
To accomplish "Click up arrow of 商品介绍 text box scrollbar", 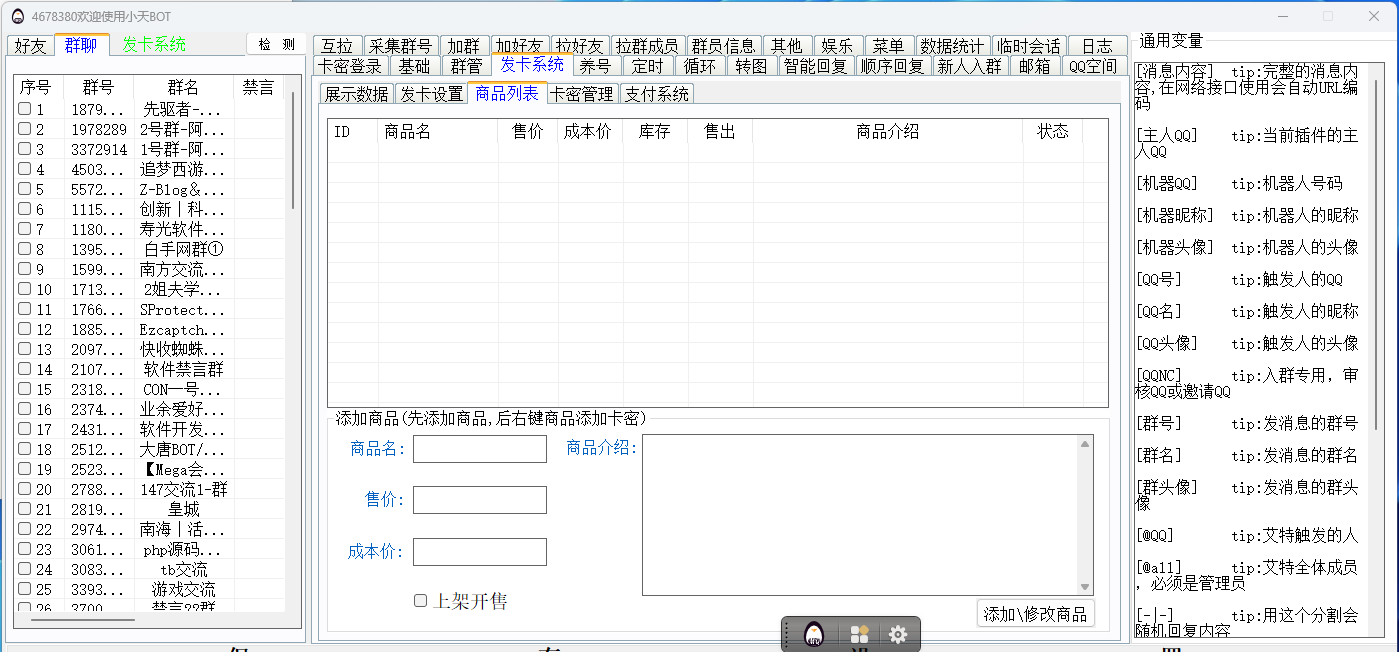I will [1085, 444].
